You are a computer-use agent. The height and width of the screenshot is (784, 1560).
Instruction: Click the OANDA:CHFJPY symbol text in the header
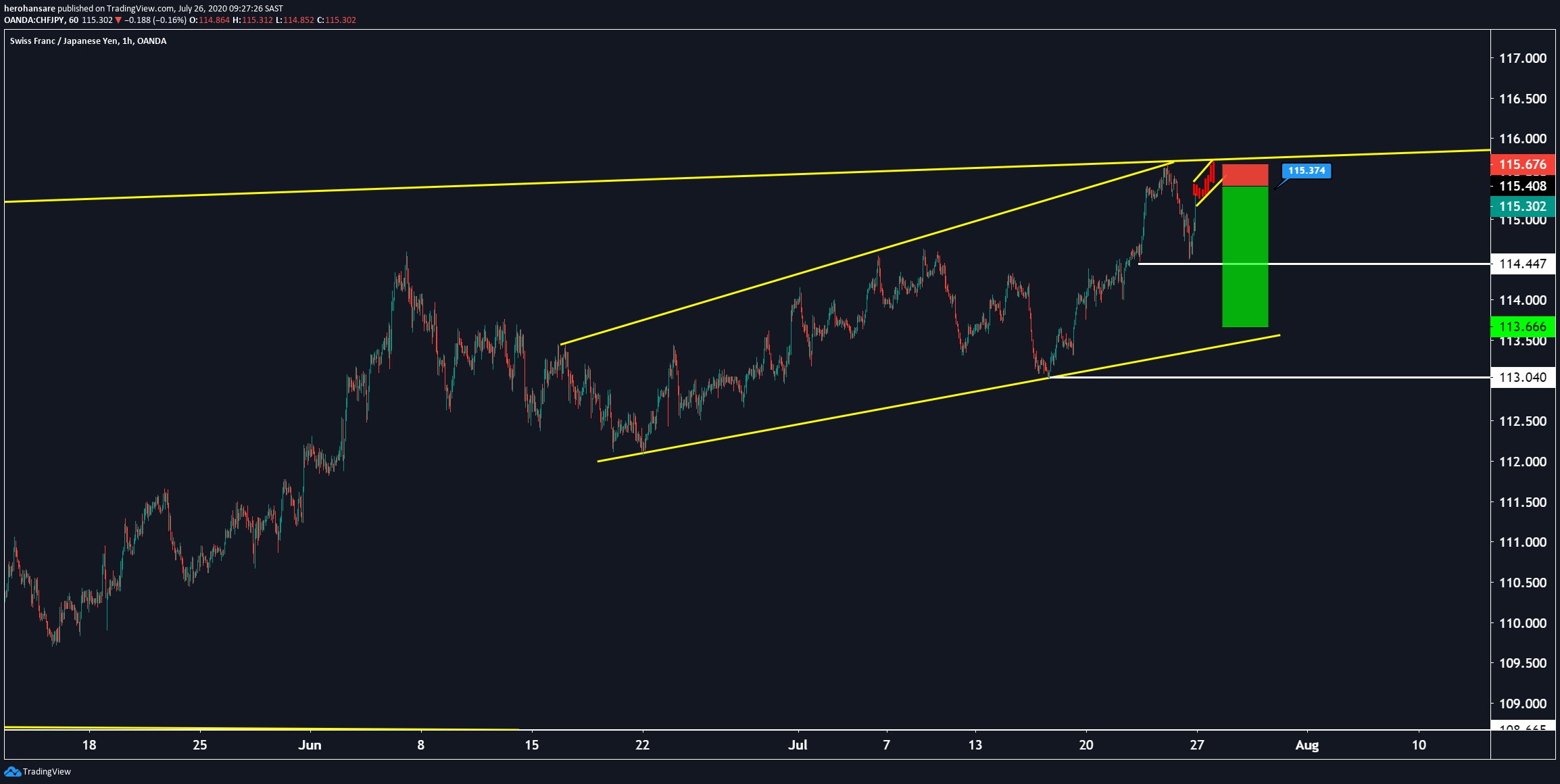[x=34, y=20]
